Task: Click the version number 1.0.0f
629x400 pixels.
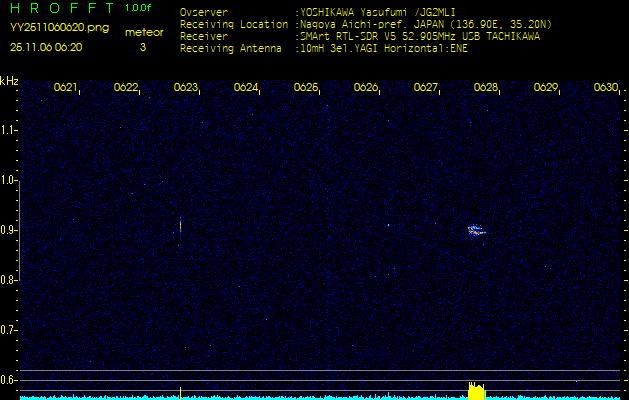Action: (x=138, y=8)
